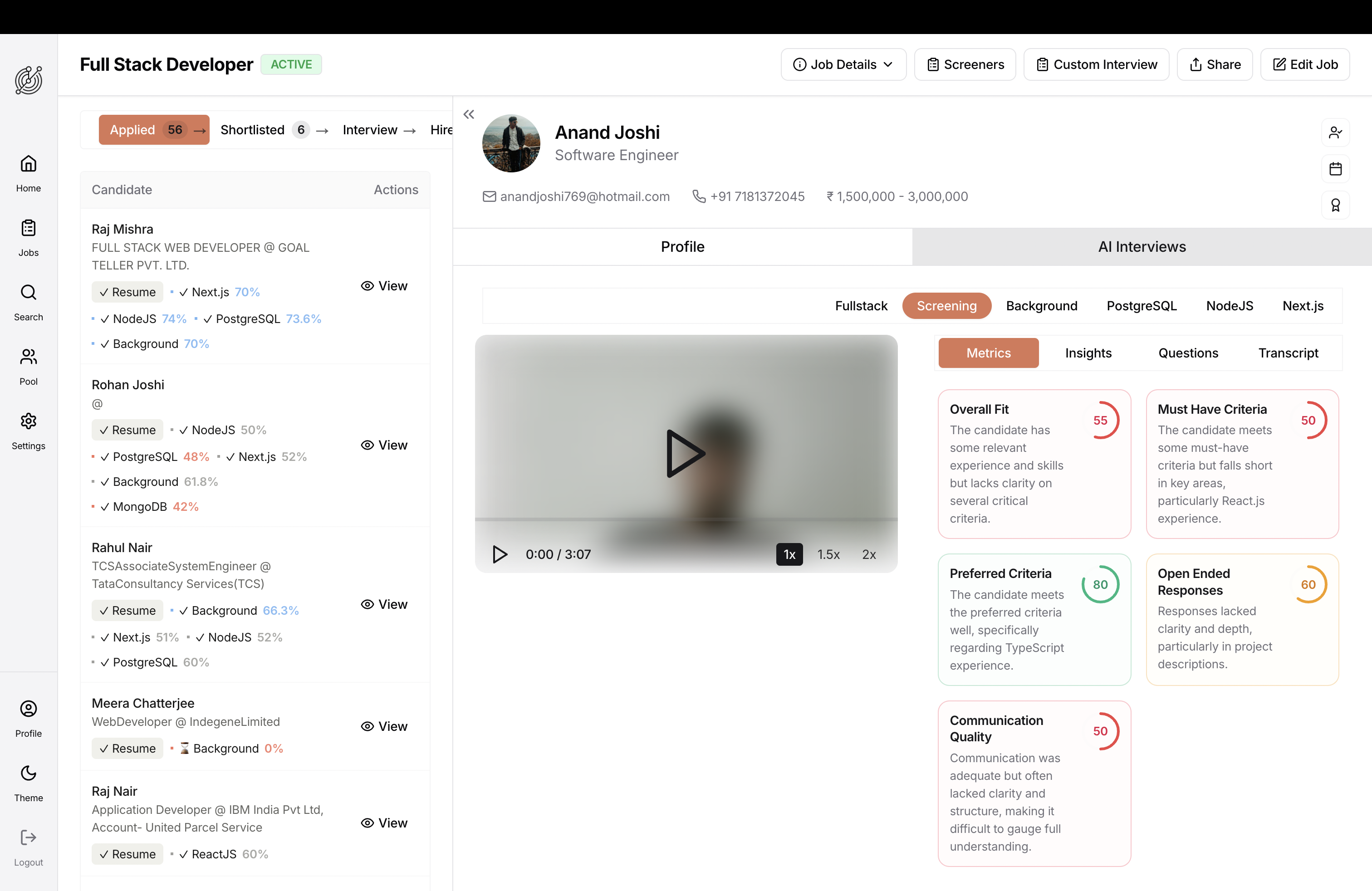The width and height of the screenshot is (1372, 891).
Task: Expand the Job Details dropdown
Action: click(843, 64)
